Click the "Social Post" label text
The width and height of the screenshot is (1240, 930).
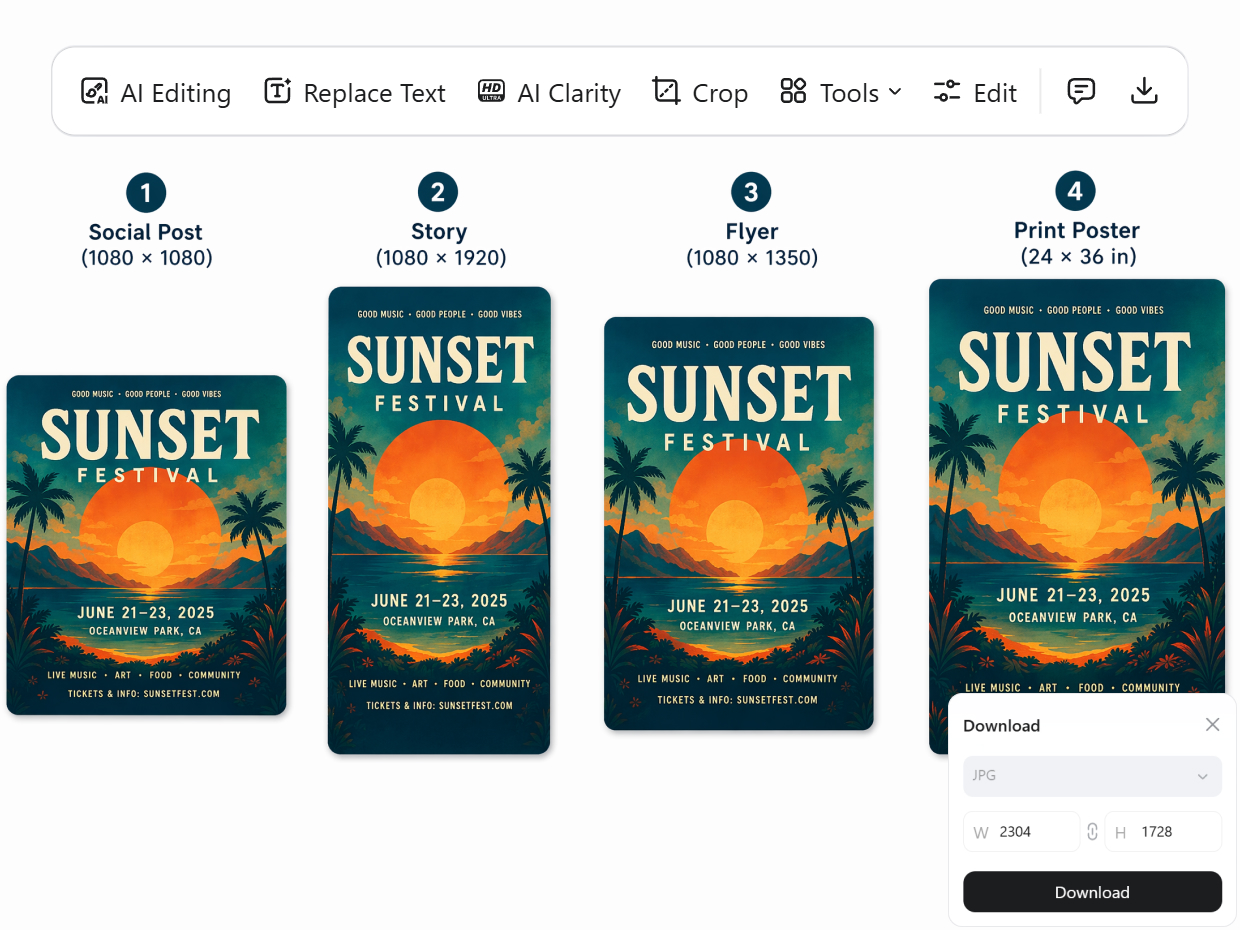point(146,232)
